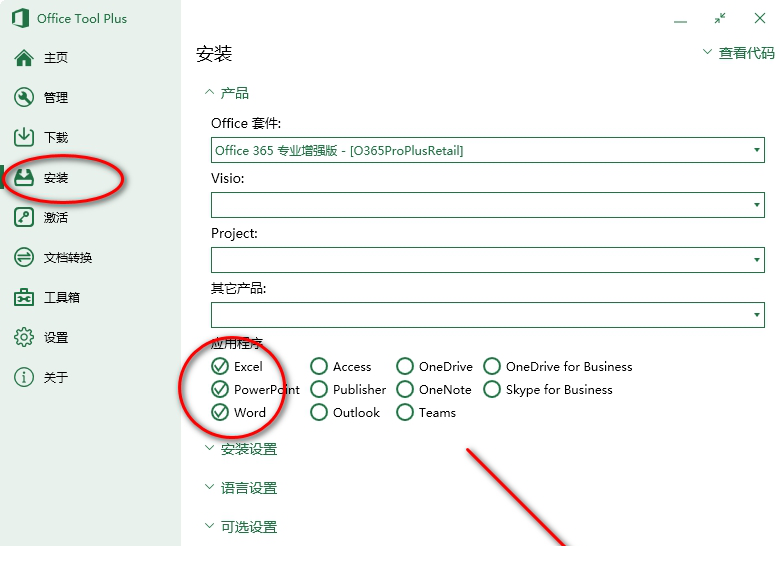Uncheck the Excel application
This screenshot has width=780, height=567.
click(220, 367)
